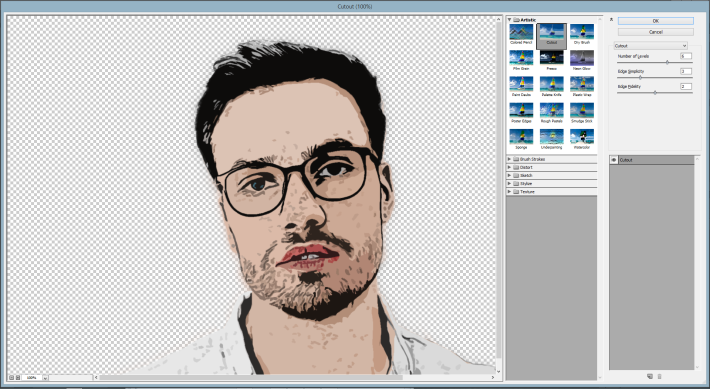Click the Number of Levels slider
The width and height of the screenshot is (710, 389).
[655, 62]
